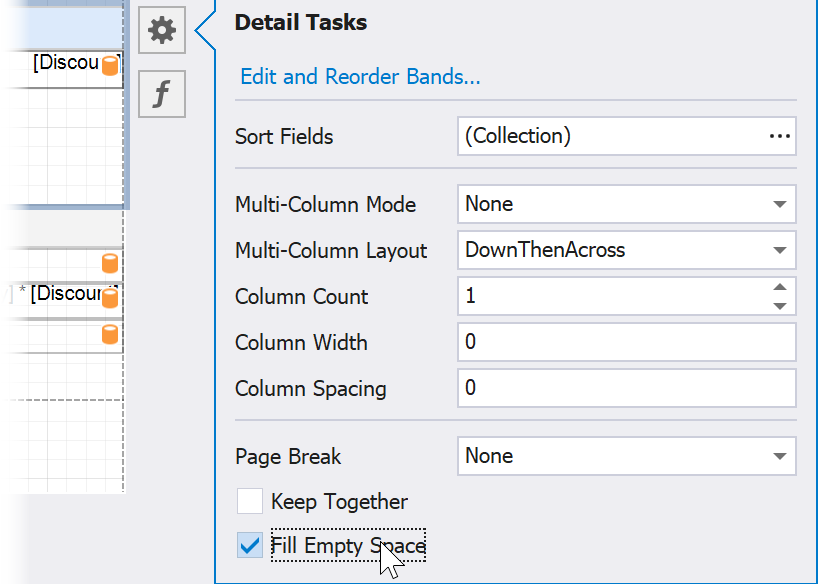The width and height of the screenshot is (818, 584).
Task: Click the f expression editor icon
Action: (161, 94)
